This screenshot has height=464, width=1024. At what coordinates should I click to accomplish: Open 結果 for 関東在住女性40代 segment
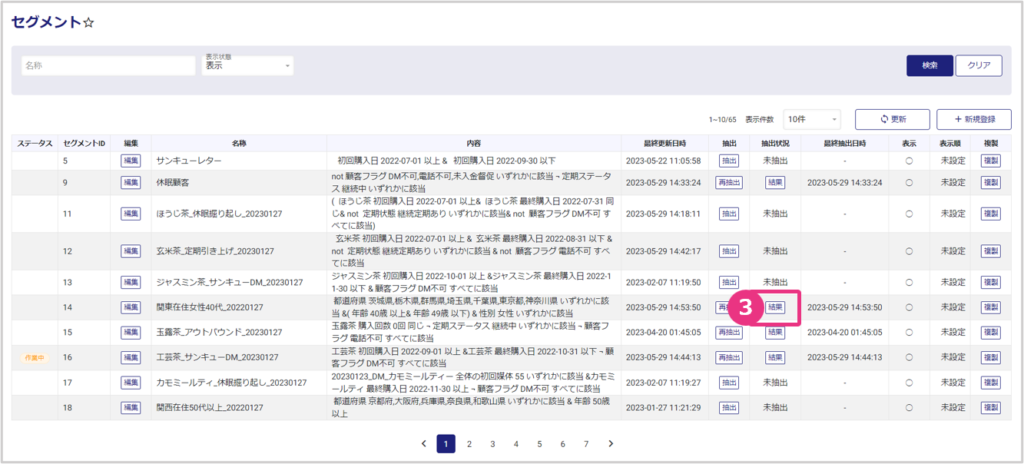776,307
